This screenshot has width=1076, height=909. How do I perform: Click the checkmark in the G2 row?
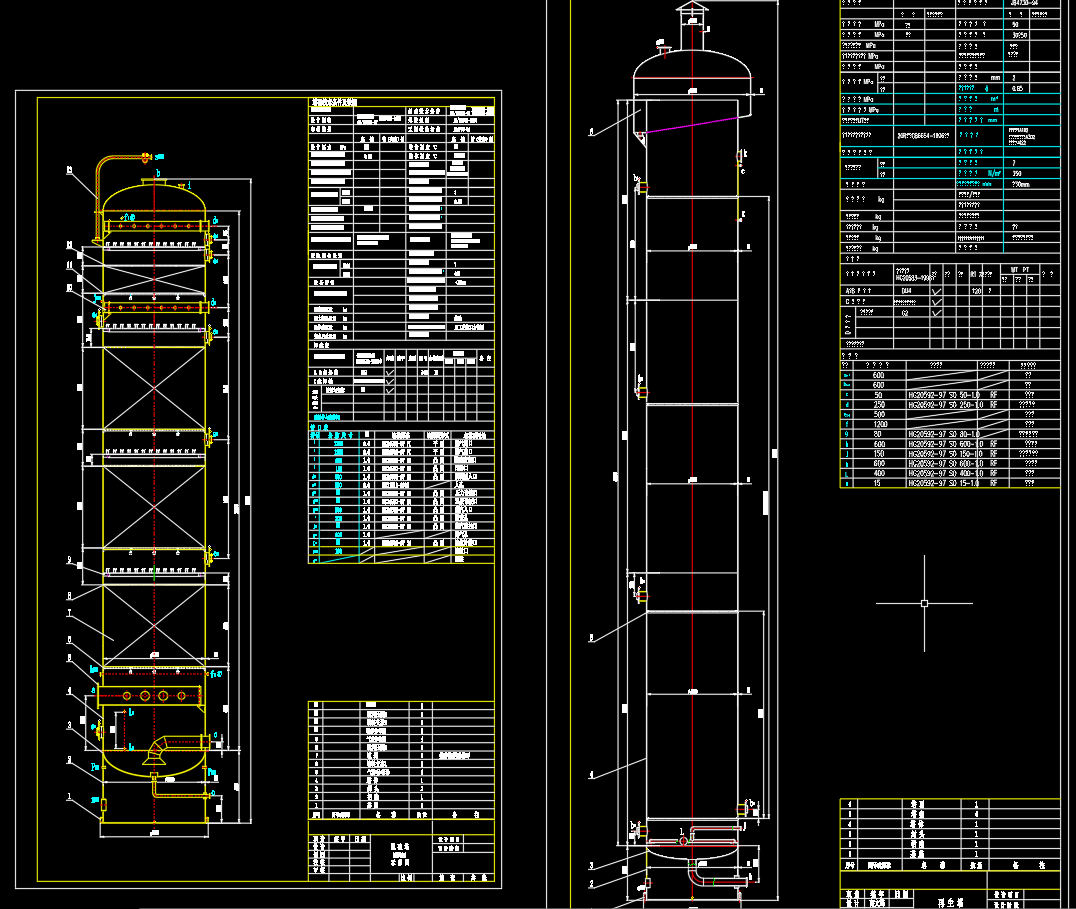(936, 313)
